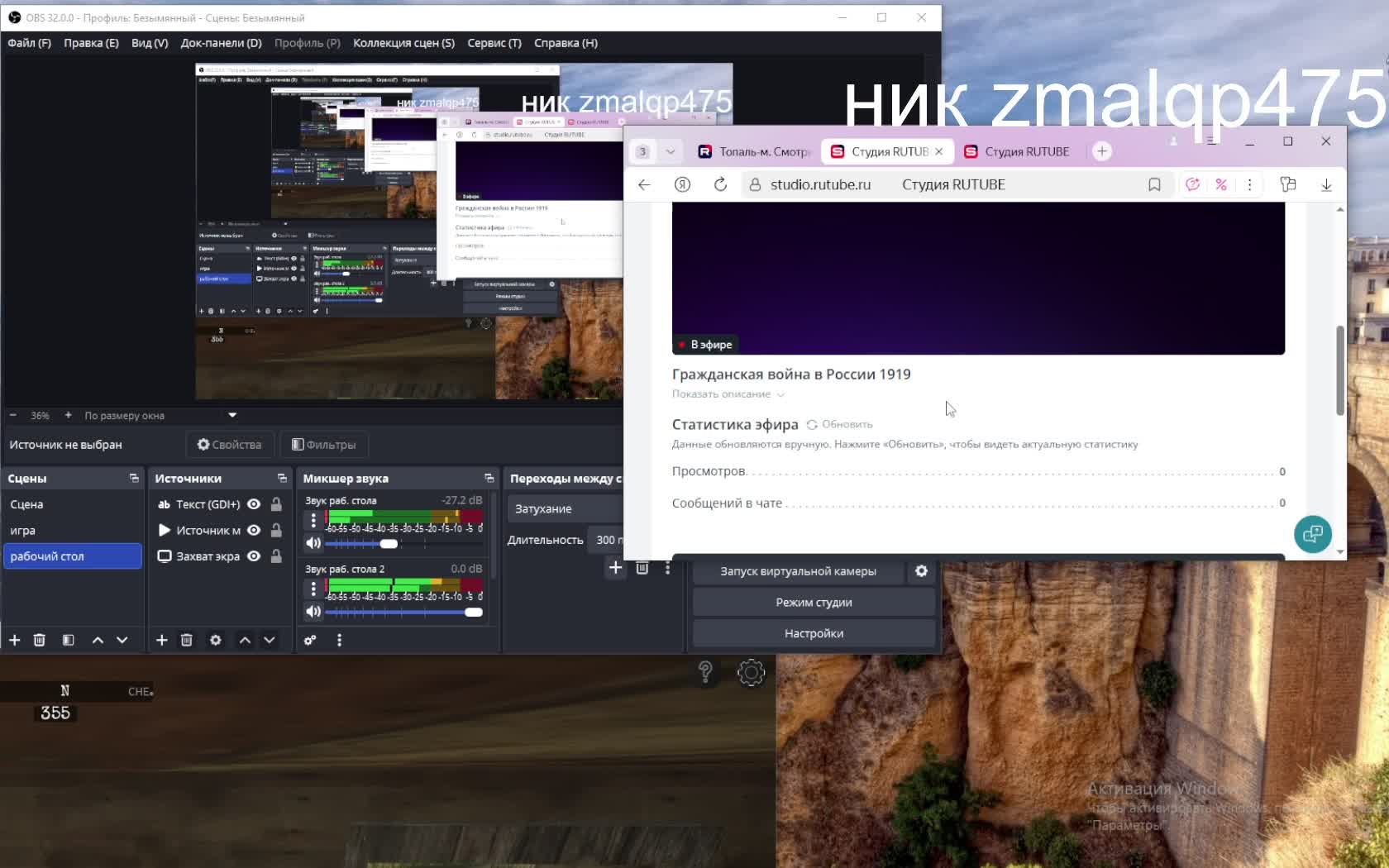Image resolution: width=1389 pixels, height=868 pixels.
Task: Move the selected scene up
Action: point(98,640)
